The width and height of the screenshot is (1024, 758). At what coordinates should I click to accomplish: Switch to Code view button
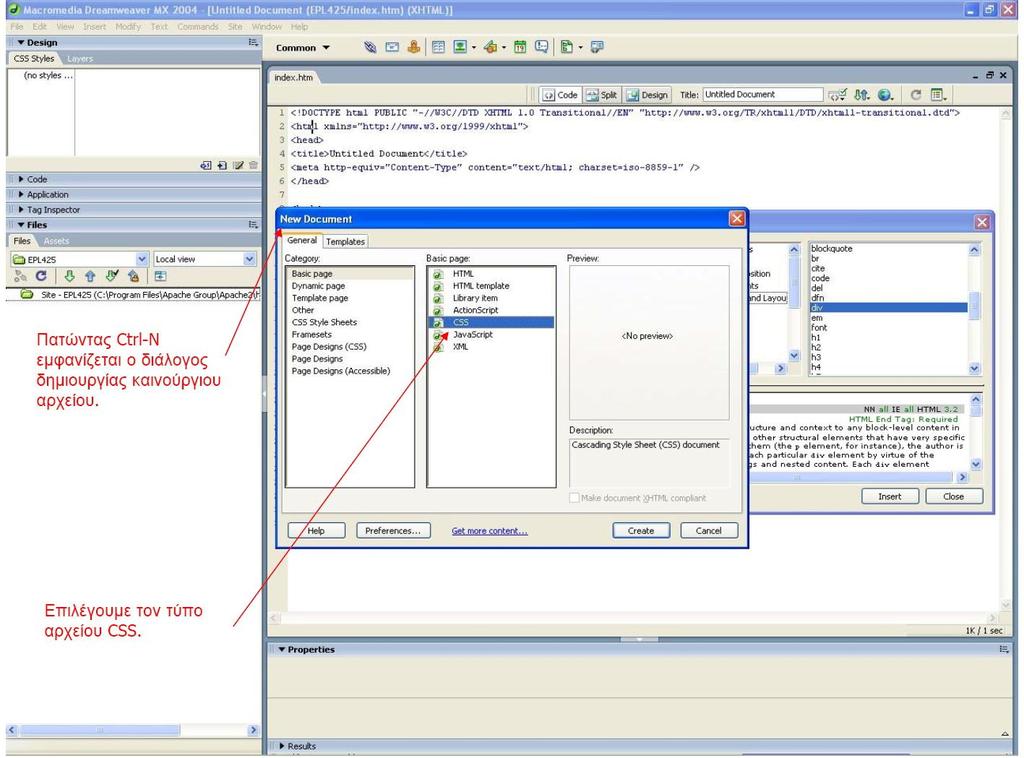(x=560, y=95)
